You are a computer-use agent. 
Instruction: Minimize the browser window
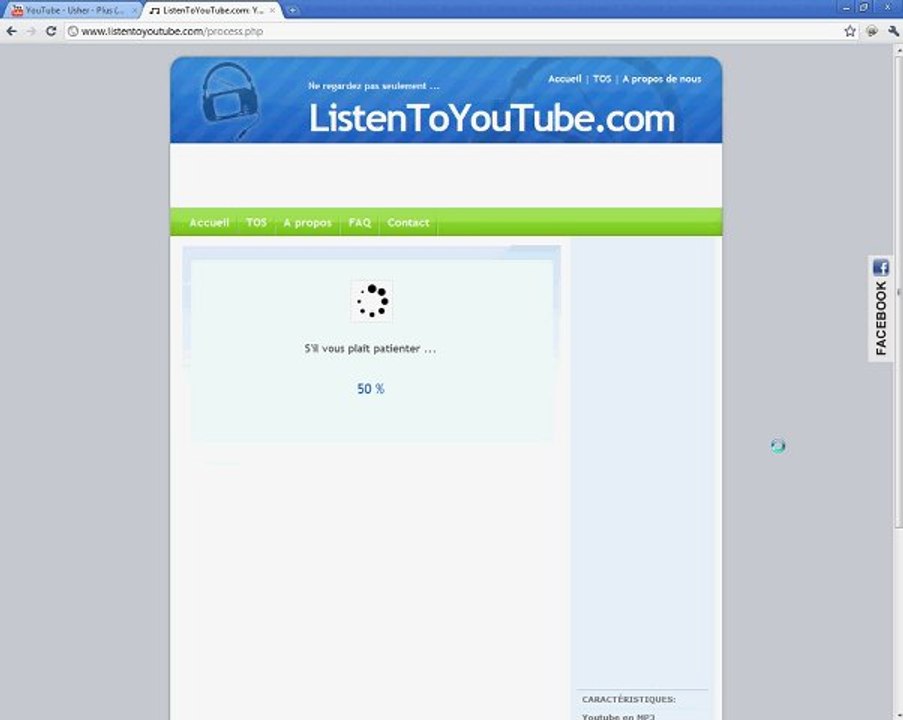click(846, 8)
